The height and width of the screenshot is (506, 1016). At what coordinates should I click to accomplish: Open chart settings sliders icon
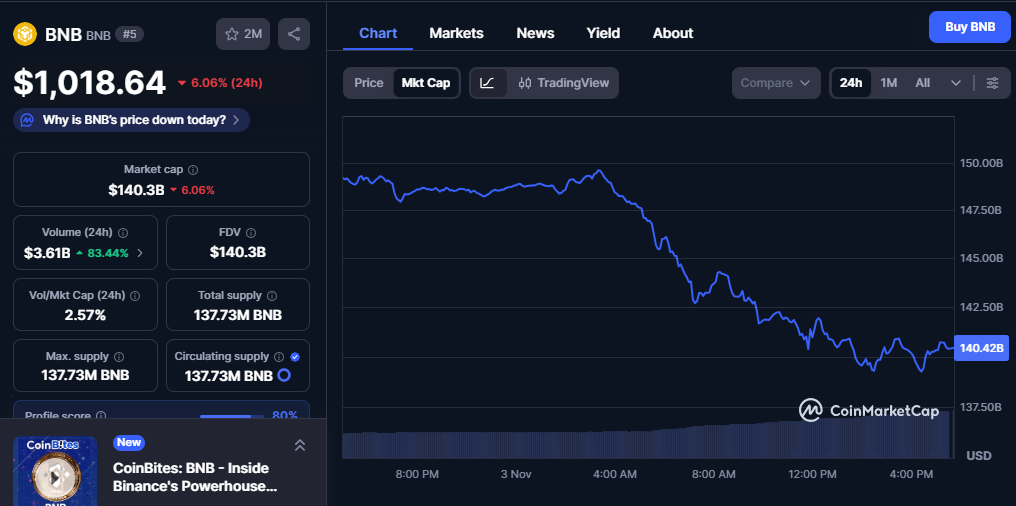click(992, 83)
